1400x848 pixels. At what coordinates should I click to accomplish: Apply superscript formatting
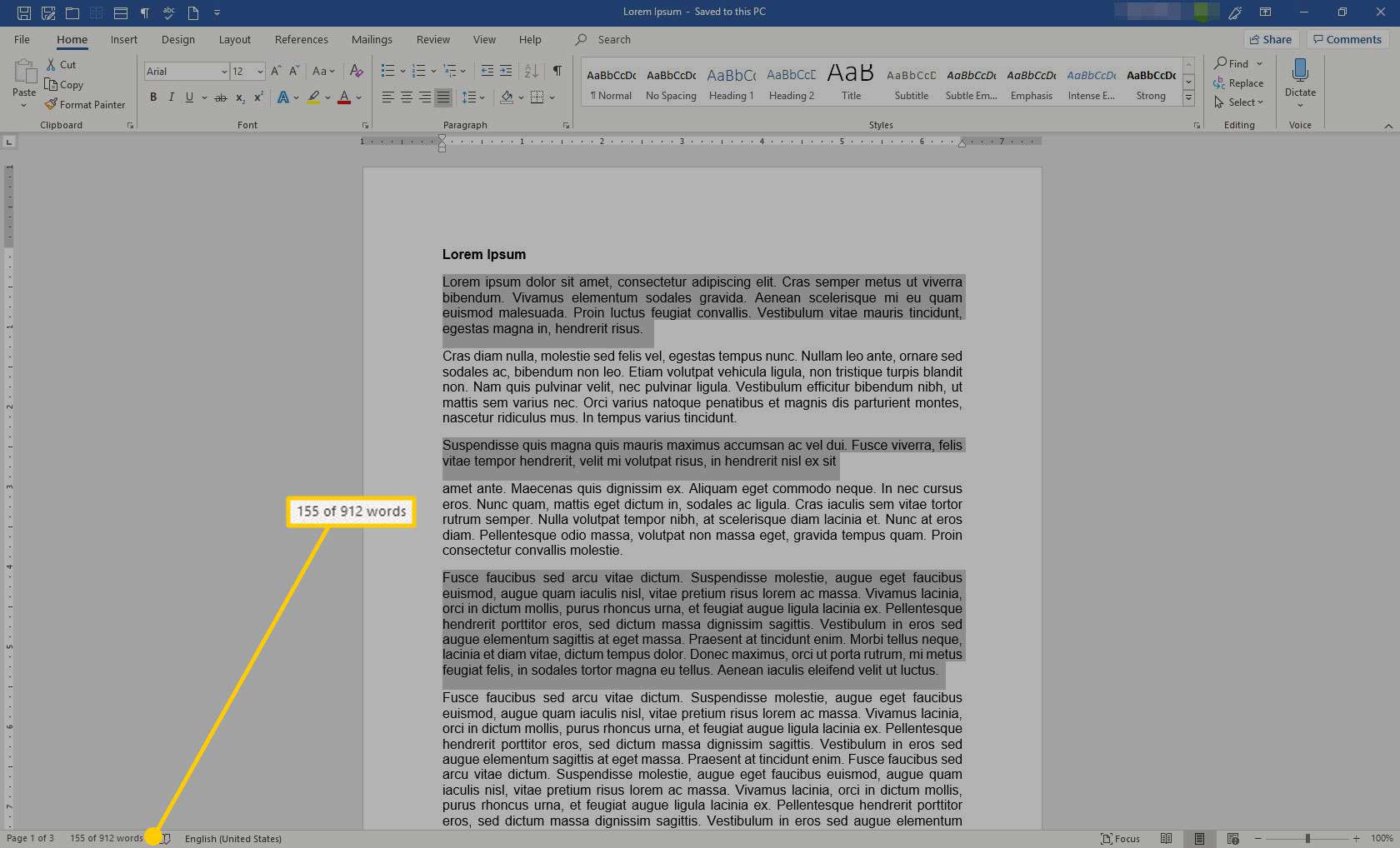click(258, 97)
